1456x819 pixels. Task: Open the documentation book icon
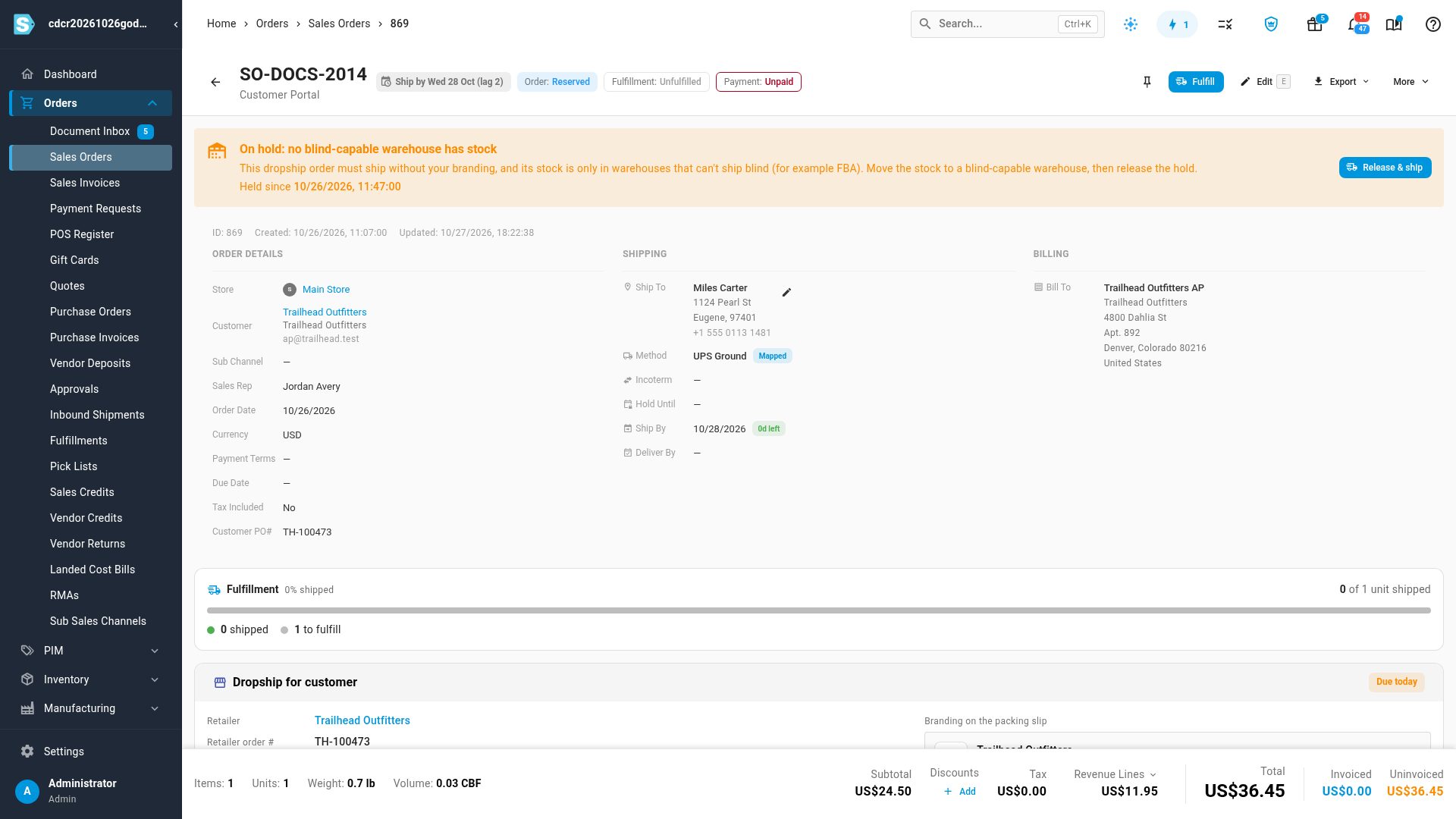click(1394, 24)
